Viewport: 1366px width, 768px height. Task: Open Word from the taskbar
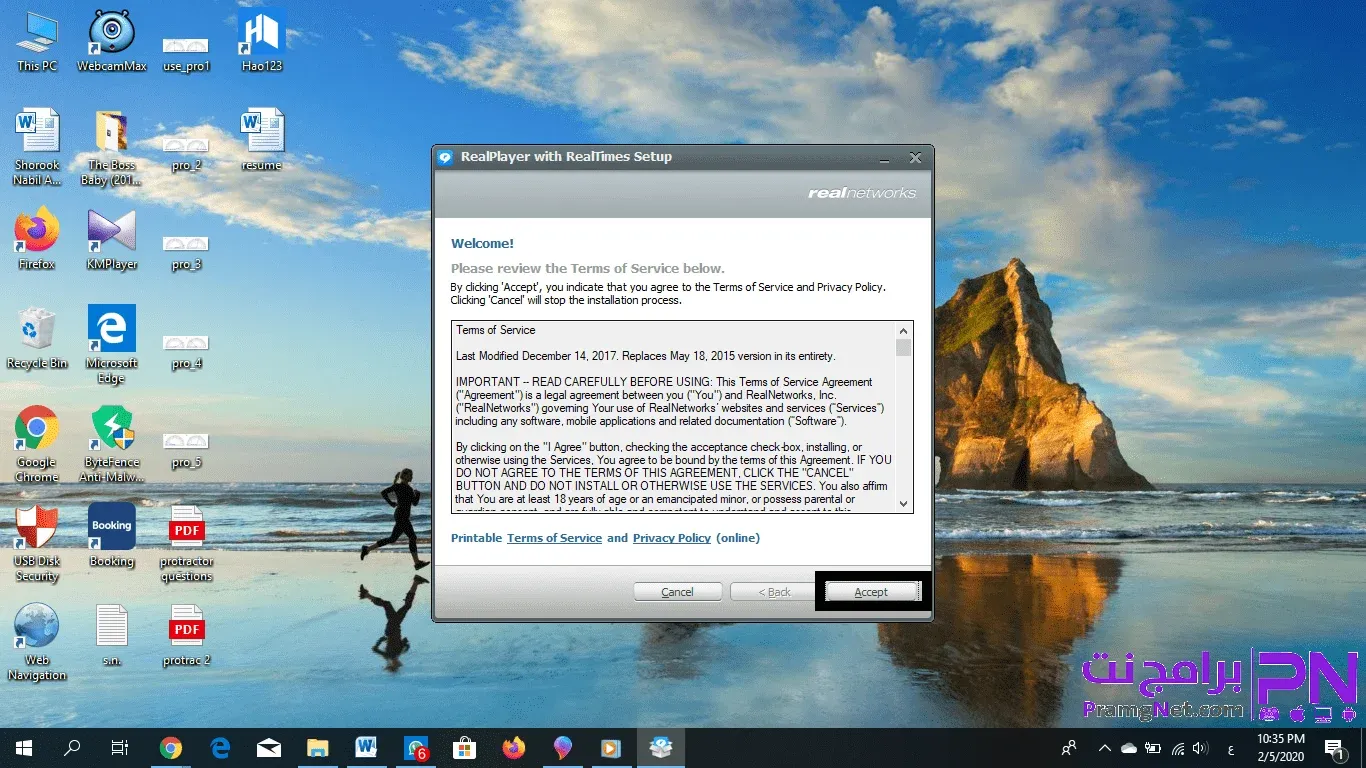(x=366, y=747)
